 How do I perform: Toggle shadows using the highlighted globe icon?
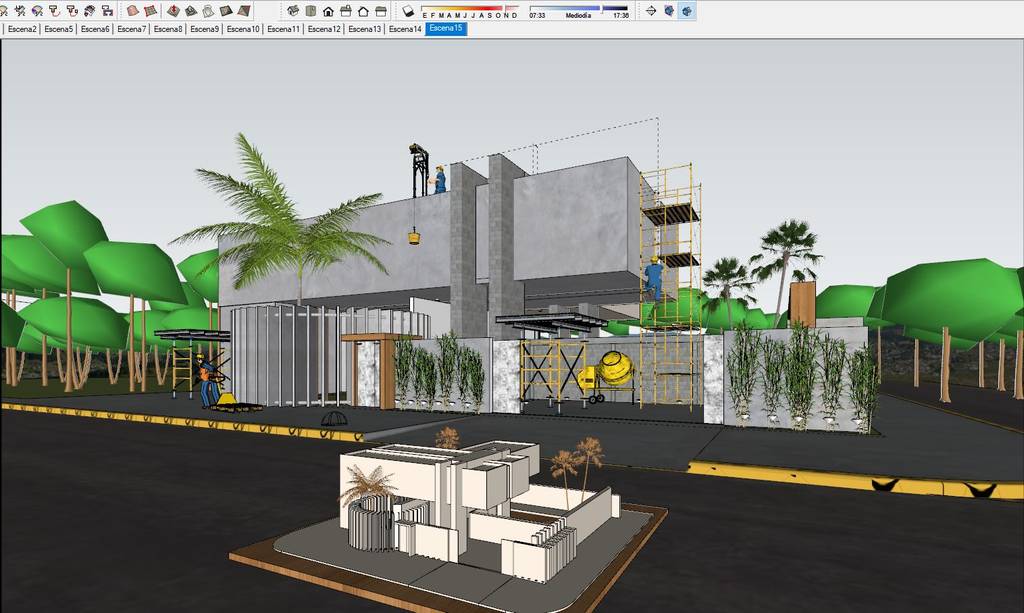pos(686,9)
